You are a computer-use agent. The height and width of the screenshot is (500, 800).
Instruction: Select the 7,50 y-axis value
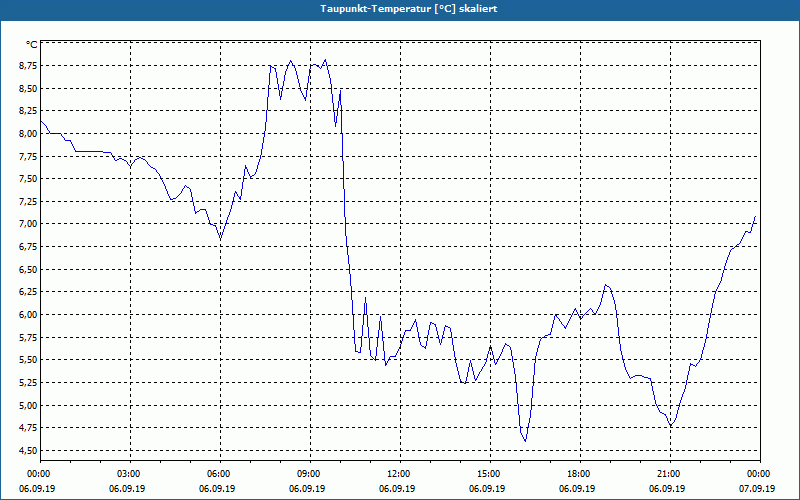pos(28,179)
